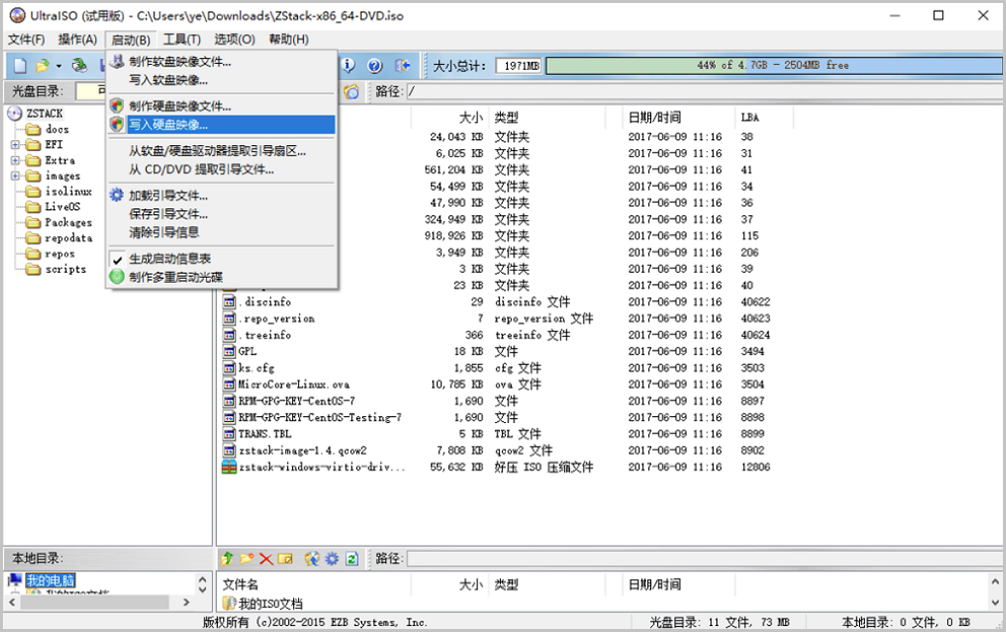Expand the EFI folder tree node
1006x632 pixels.
click(x=16, y=145)
